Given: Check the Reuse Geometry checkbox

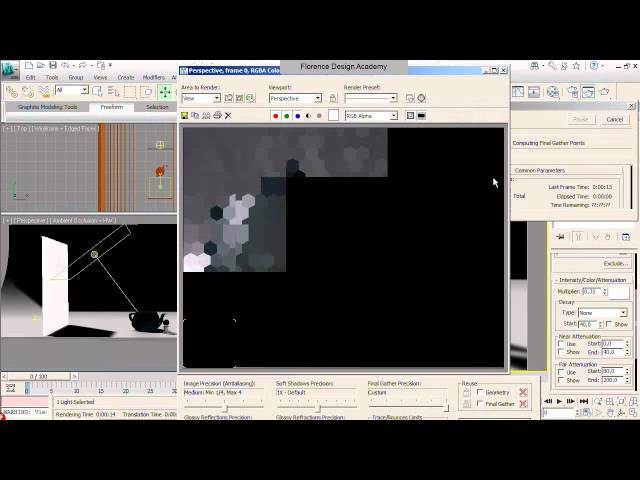Looking at the screenshot, I should click(x=480, y=392).
